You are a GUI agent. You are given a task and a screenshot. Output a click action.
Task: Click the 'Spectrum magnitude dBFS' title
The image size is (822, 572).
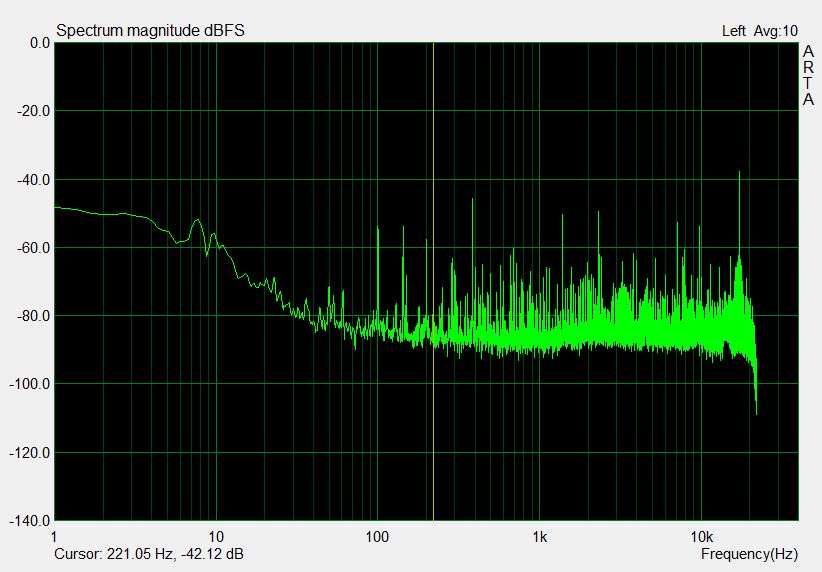click(150, 31)
